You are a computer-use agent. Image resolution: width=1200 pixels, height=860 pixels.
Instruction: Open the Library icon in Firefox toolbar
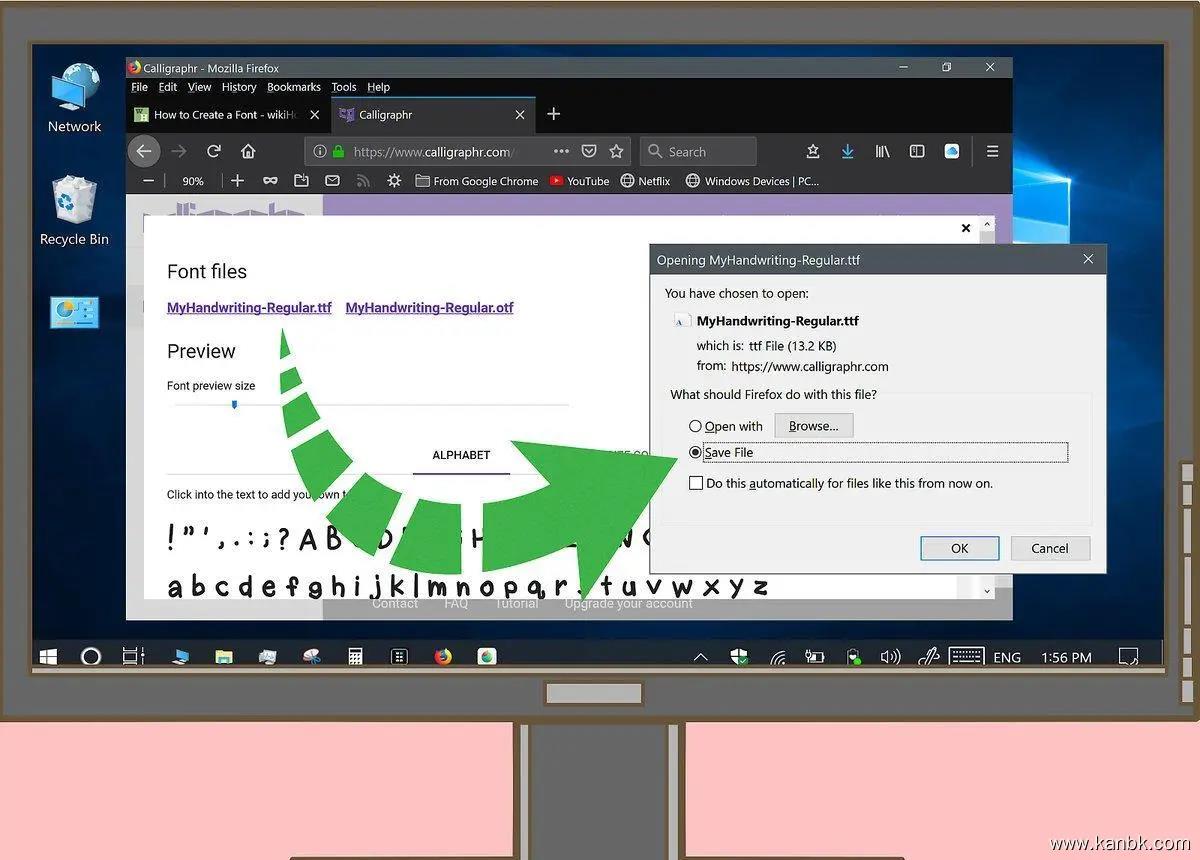(x=882, y=151)
